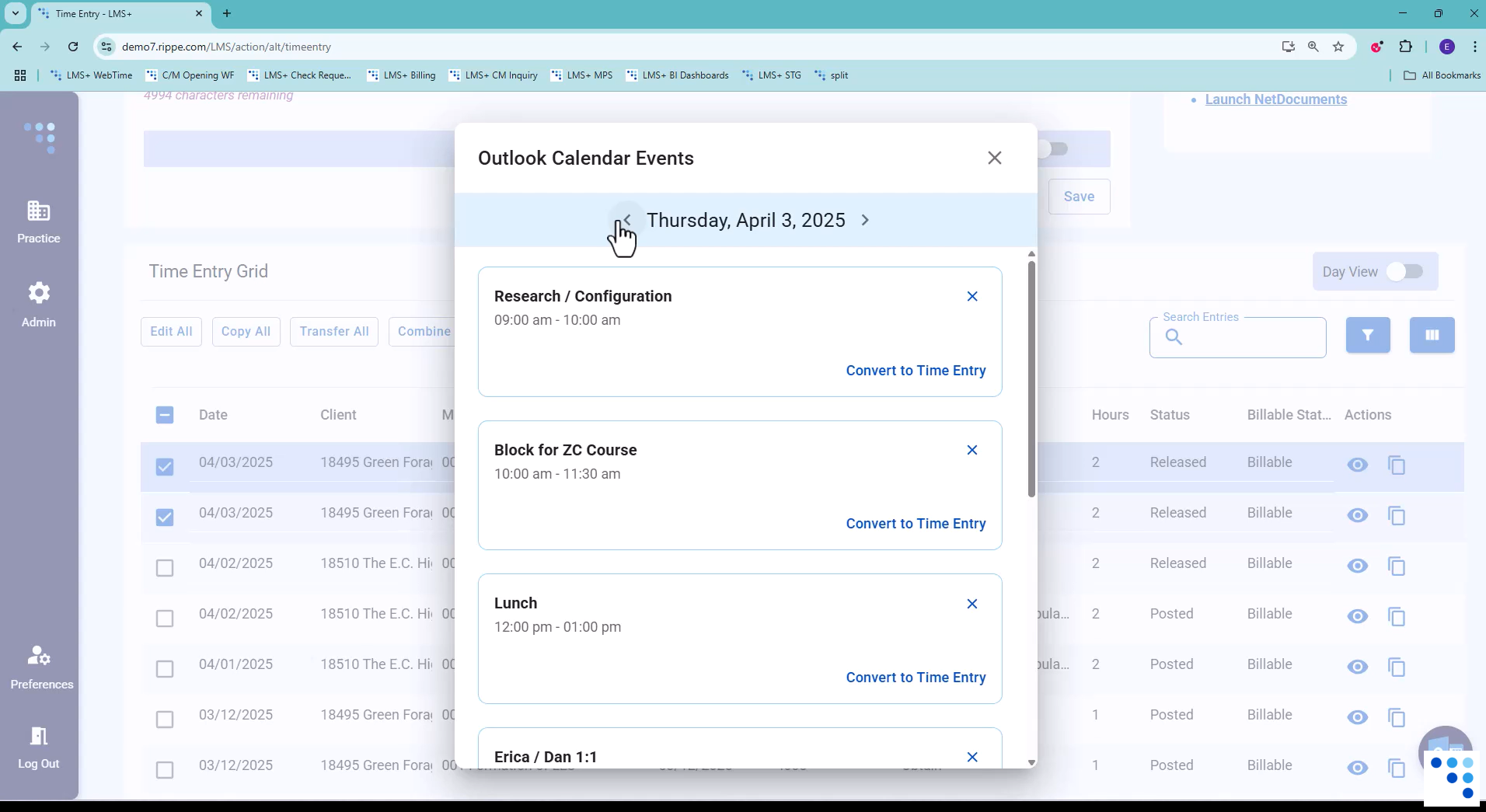Open the tab search dropdown arrow
This screenshot has height=812, width=1486.
pyautogui.click(x=15, y=13)
